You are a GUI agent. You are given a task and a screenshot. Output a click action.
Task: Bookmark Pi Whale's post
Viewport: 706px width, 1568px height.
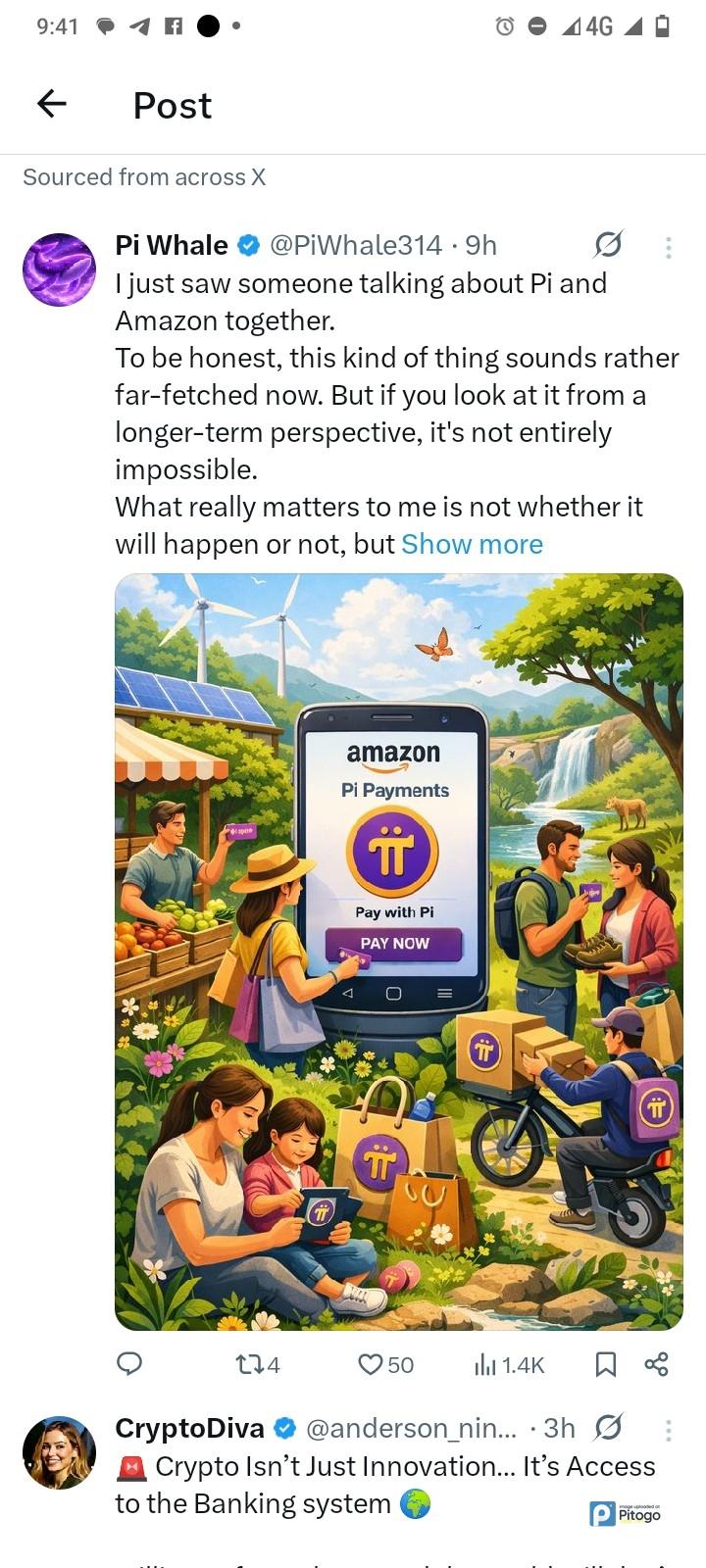point(606,1364)
